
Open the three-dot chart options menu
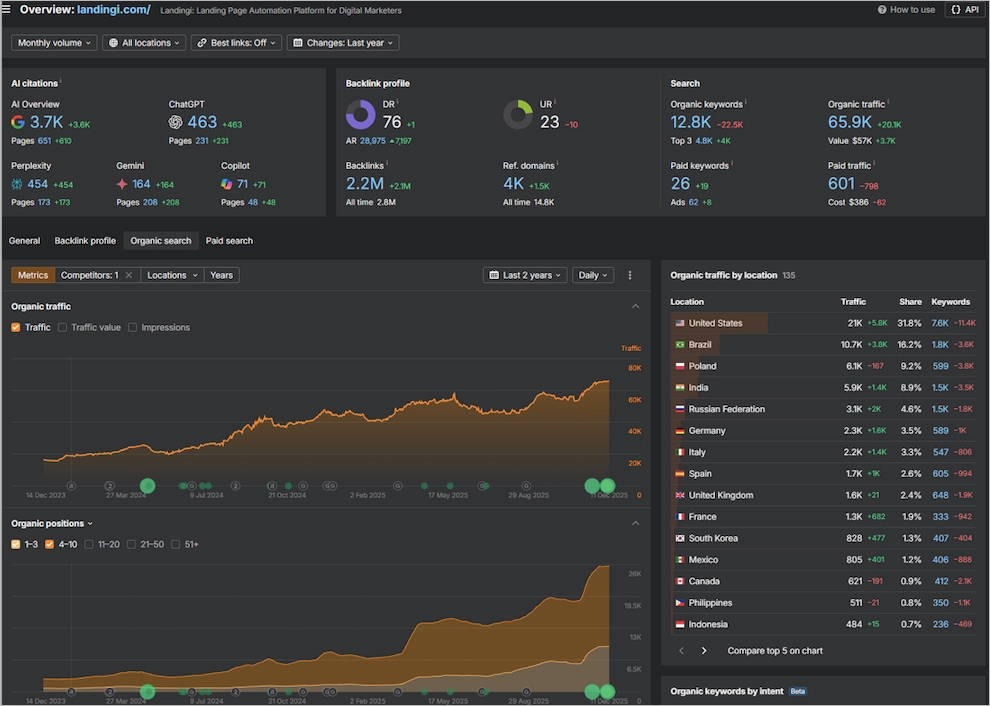630,275
